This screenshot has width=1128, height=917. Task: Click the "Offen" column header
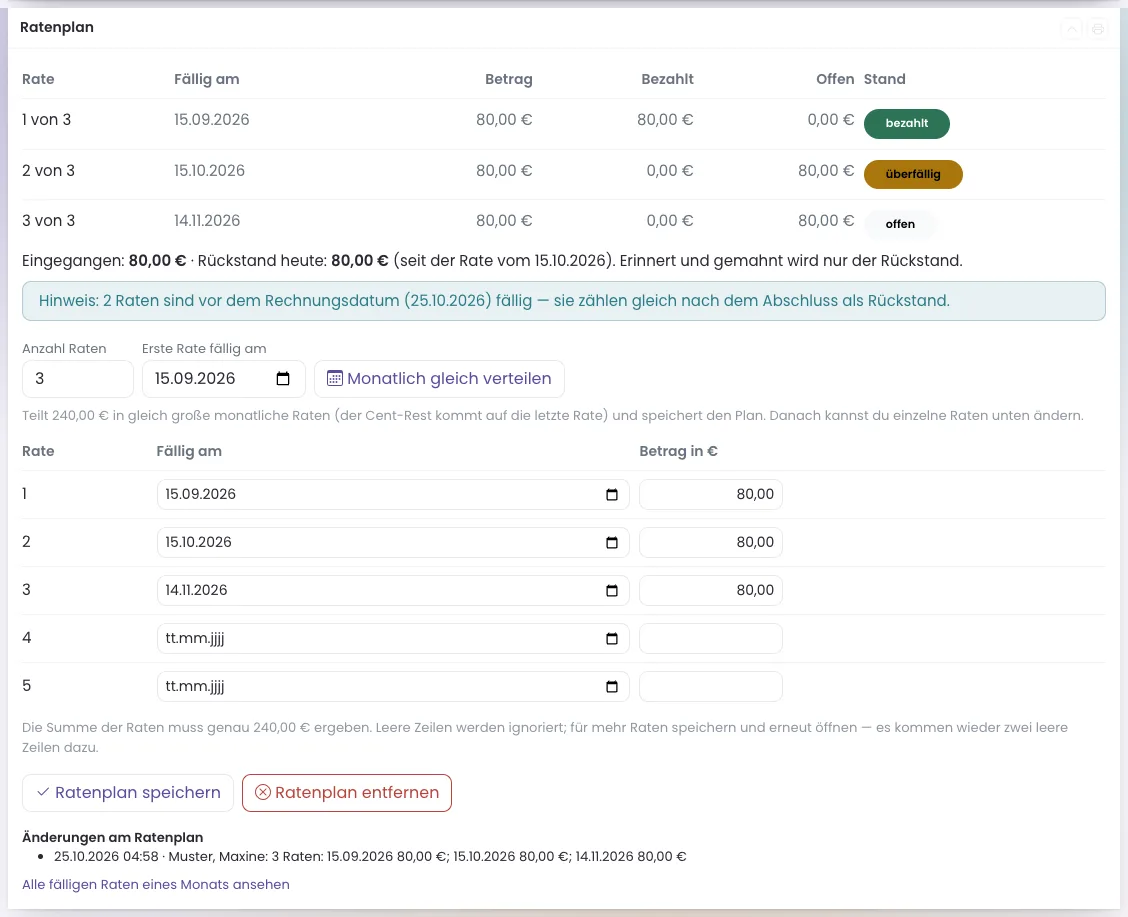(835, 79)
